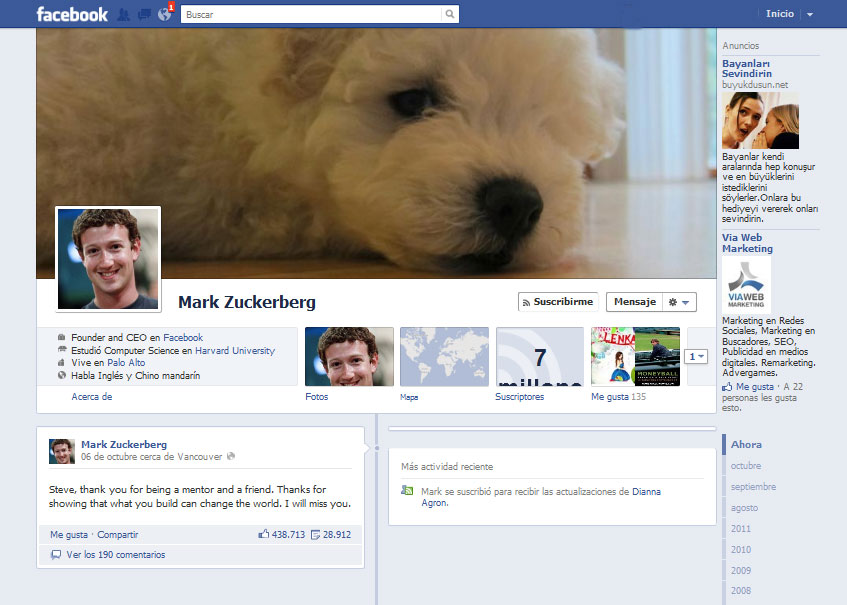Focus the Buscar search field
Screen dimensions: 847x605
click(x=312, y=14)
